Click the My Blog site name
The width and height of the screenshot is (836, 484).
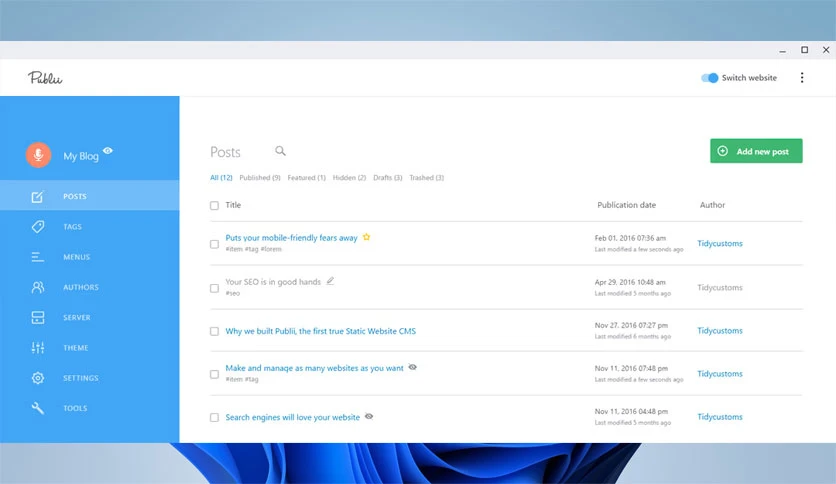coord(81,156)
